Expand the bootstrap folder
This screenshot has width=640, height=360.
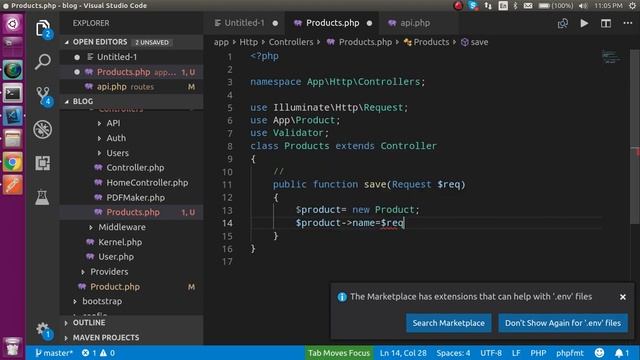(x=102, y=301)
